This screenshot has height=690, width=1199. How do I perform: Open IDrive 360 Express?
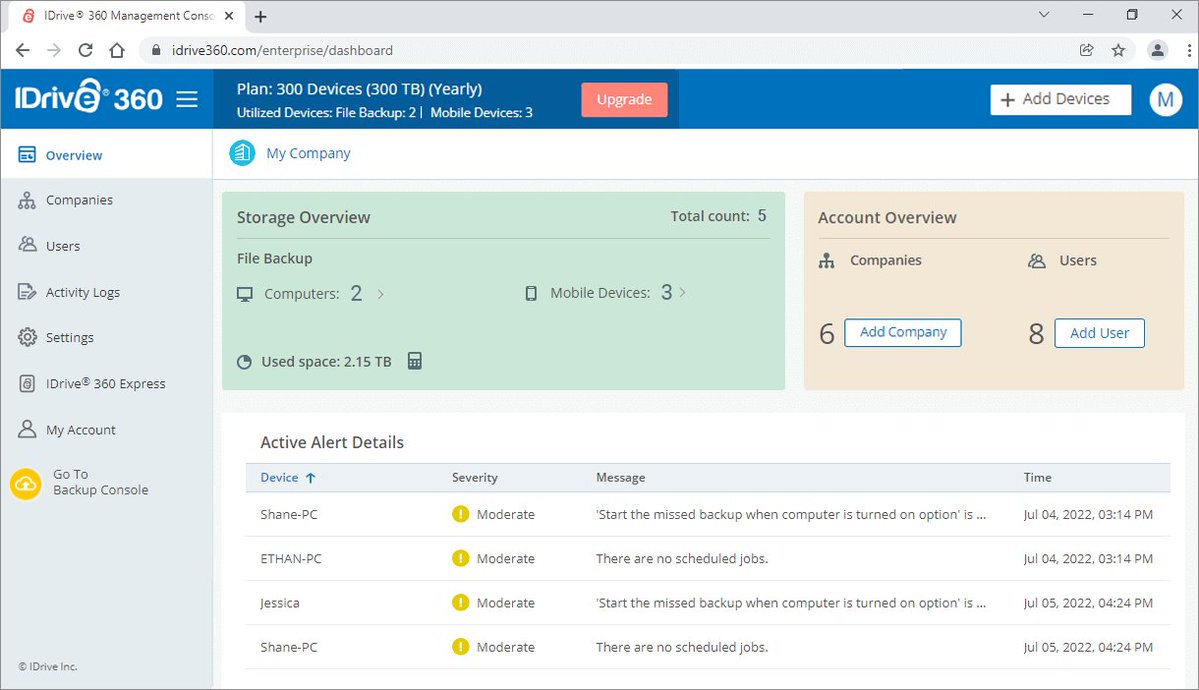106,384
